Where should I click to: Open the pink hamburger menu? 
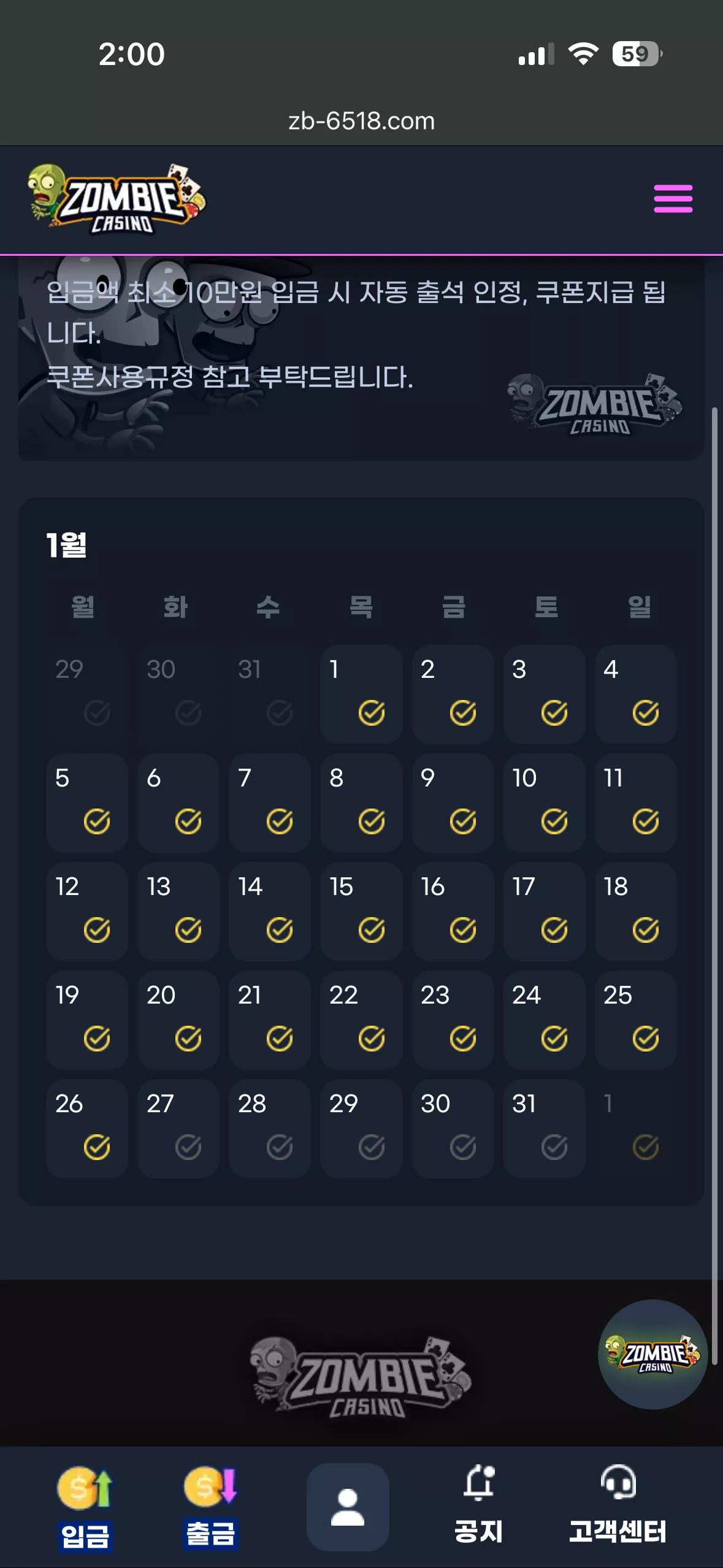pos(673,199)
